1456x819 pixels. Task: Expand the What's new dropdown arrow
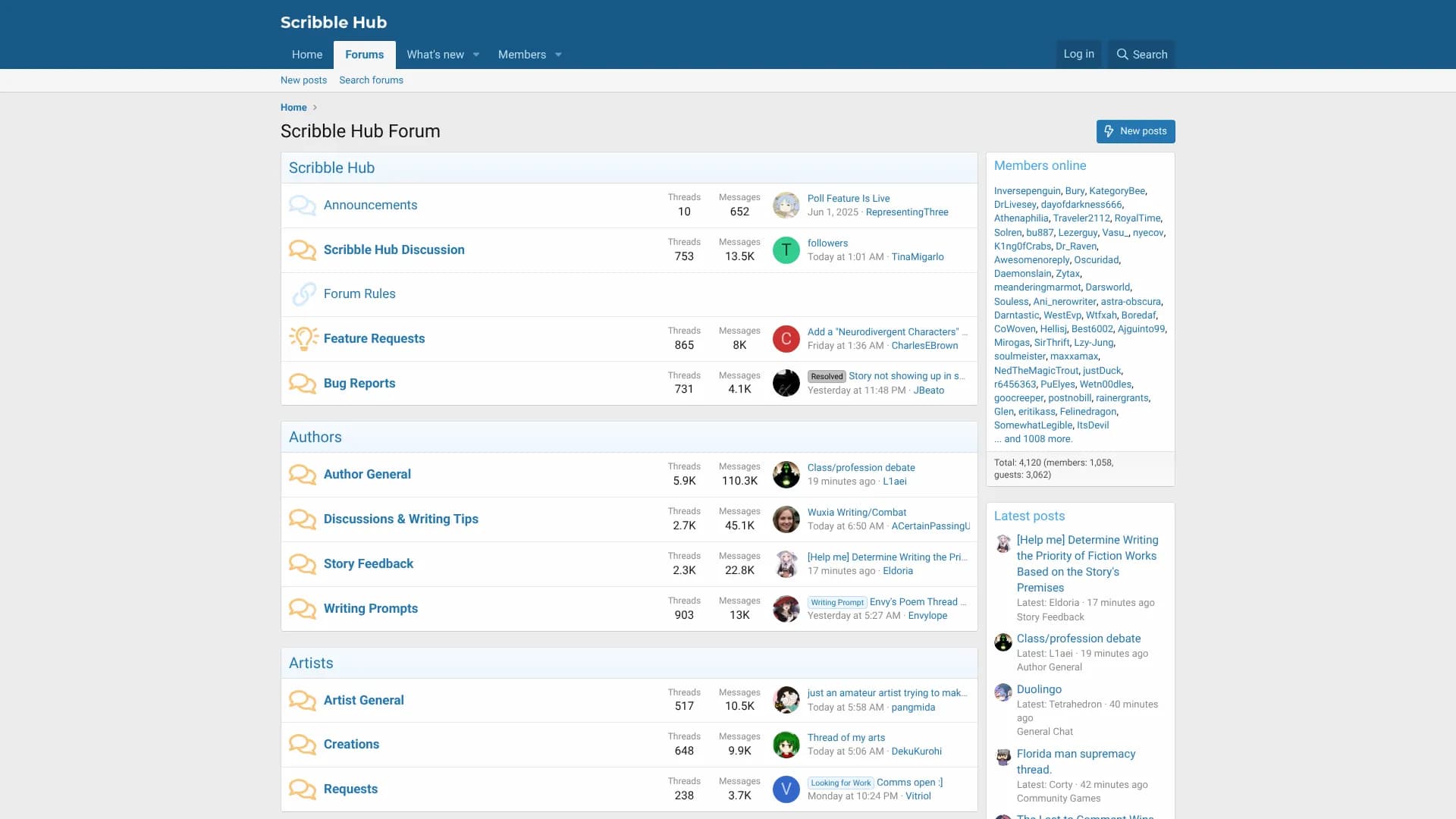[476, 55]
